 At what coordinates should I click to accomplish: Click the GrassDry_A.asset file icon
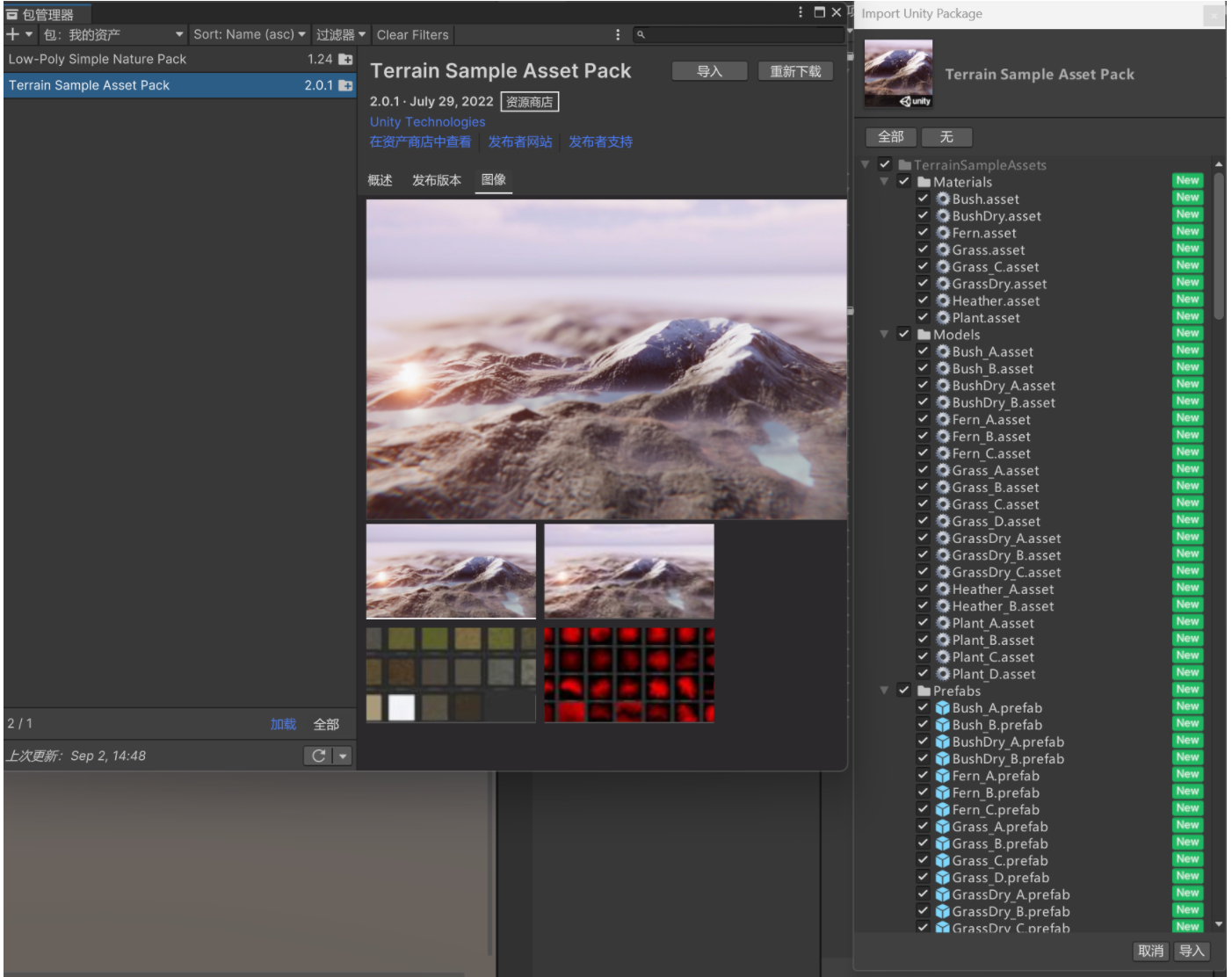point(943,539)
